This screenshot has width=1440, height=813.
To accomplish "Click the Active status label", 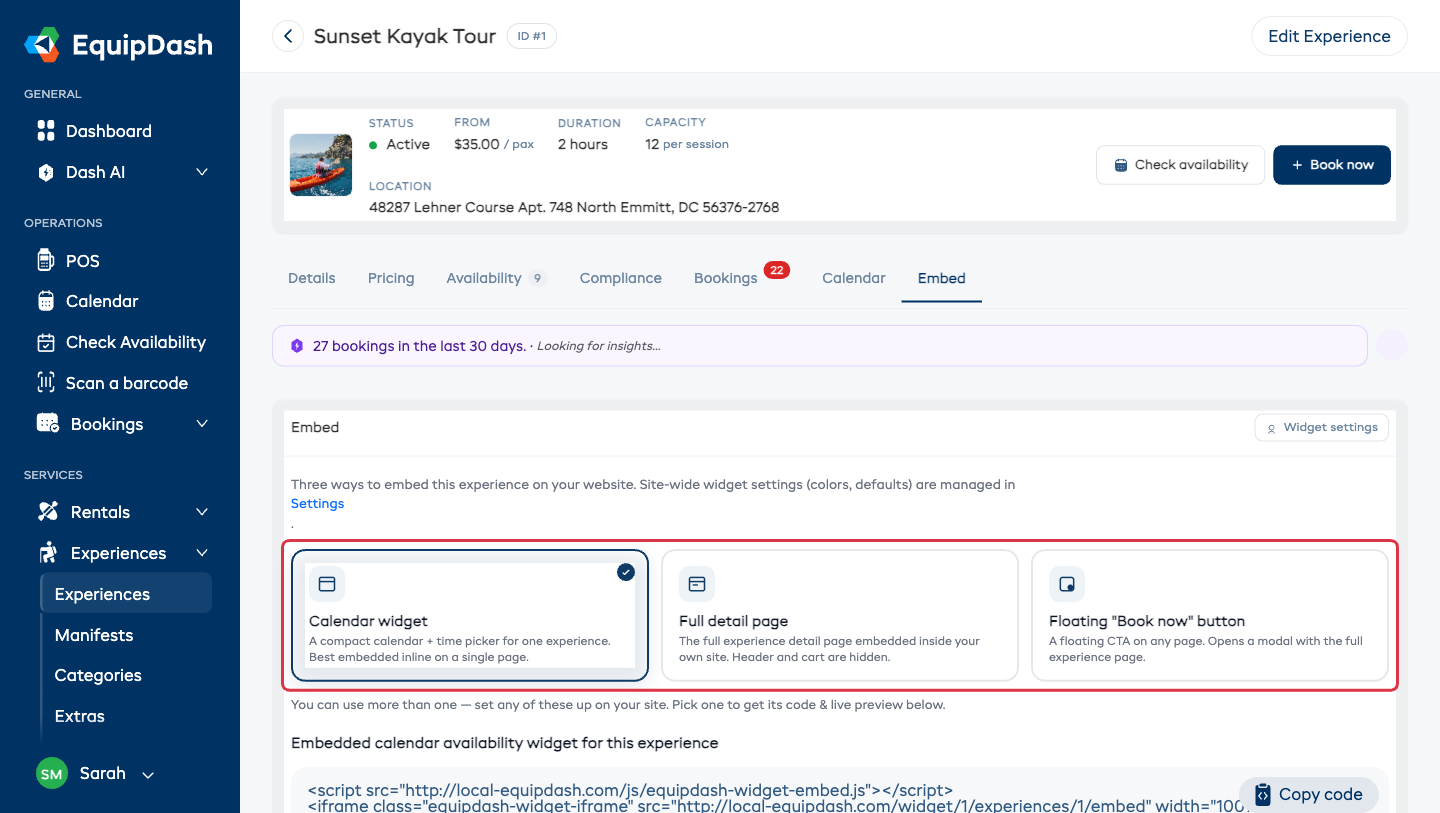I will [x=408, y=144].
